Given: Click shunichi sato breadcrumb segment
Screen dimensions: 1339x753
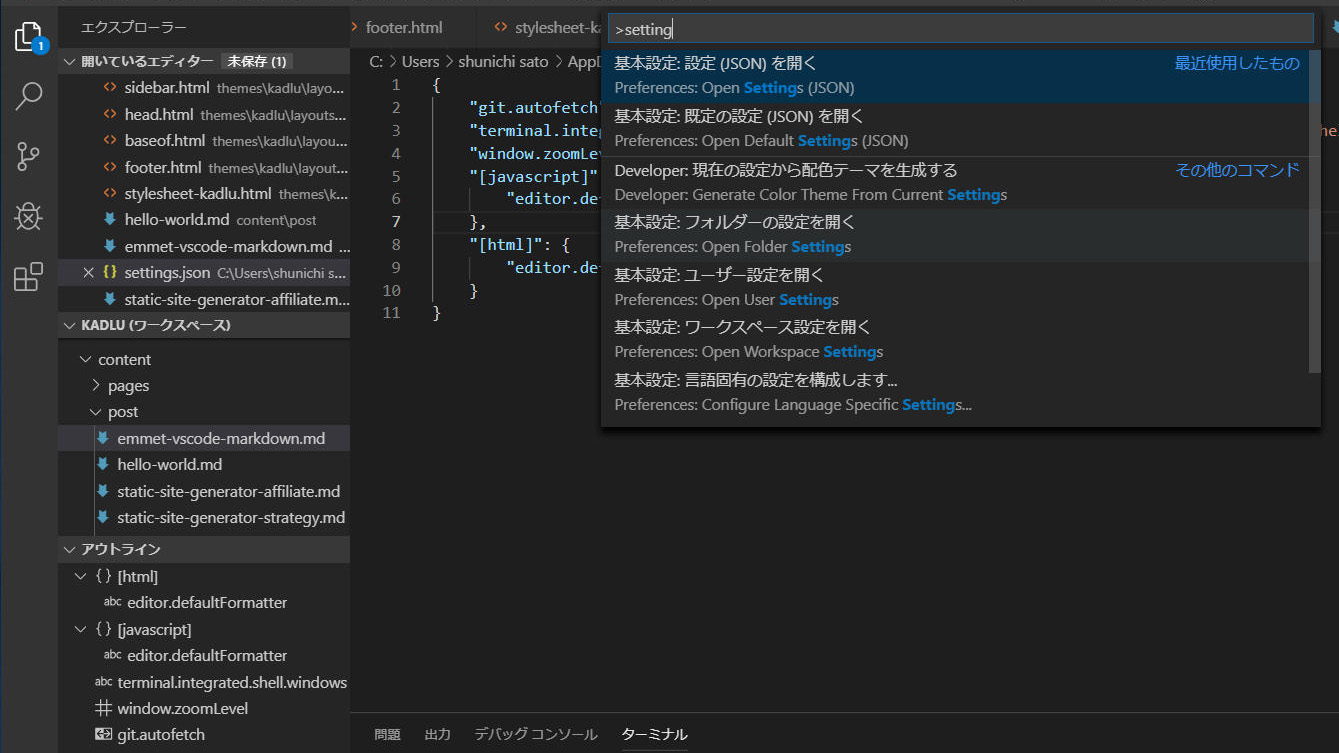Looking at the screenshot, I should (504, 62).
